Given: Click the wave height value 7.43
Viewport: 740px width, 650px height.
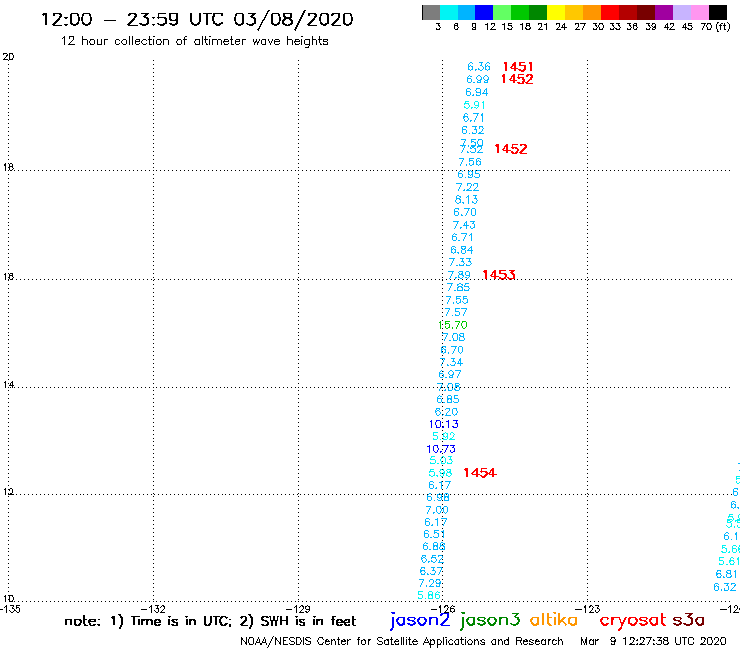Looking at the screenshot, I should [x=464, y=225].
